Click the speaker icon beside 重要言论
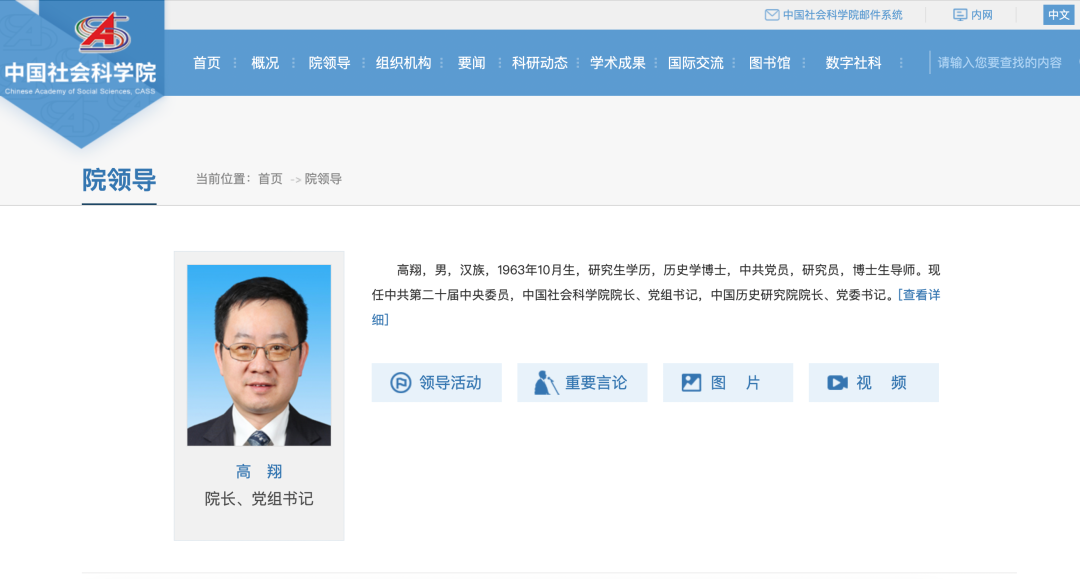Screen dimensions: 1080x579 [x=546, y=383]
